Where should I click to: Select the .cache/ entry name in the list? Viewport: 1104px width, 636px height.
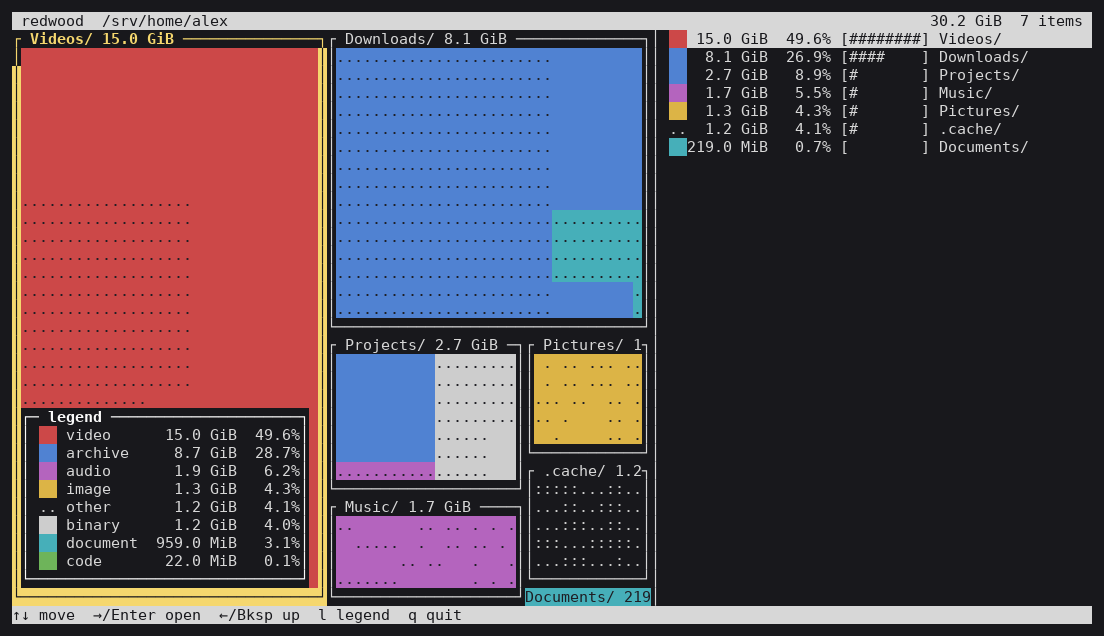[x=970, y=130]
